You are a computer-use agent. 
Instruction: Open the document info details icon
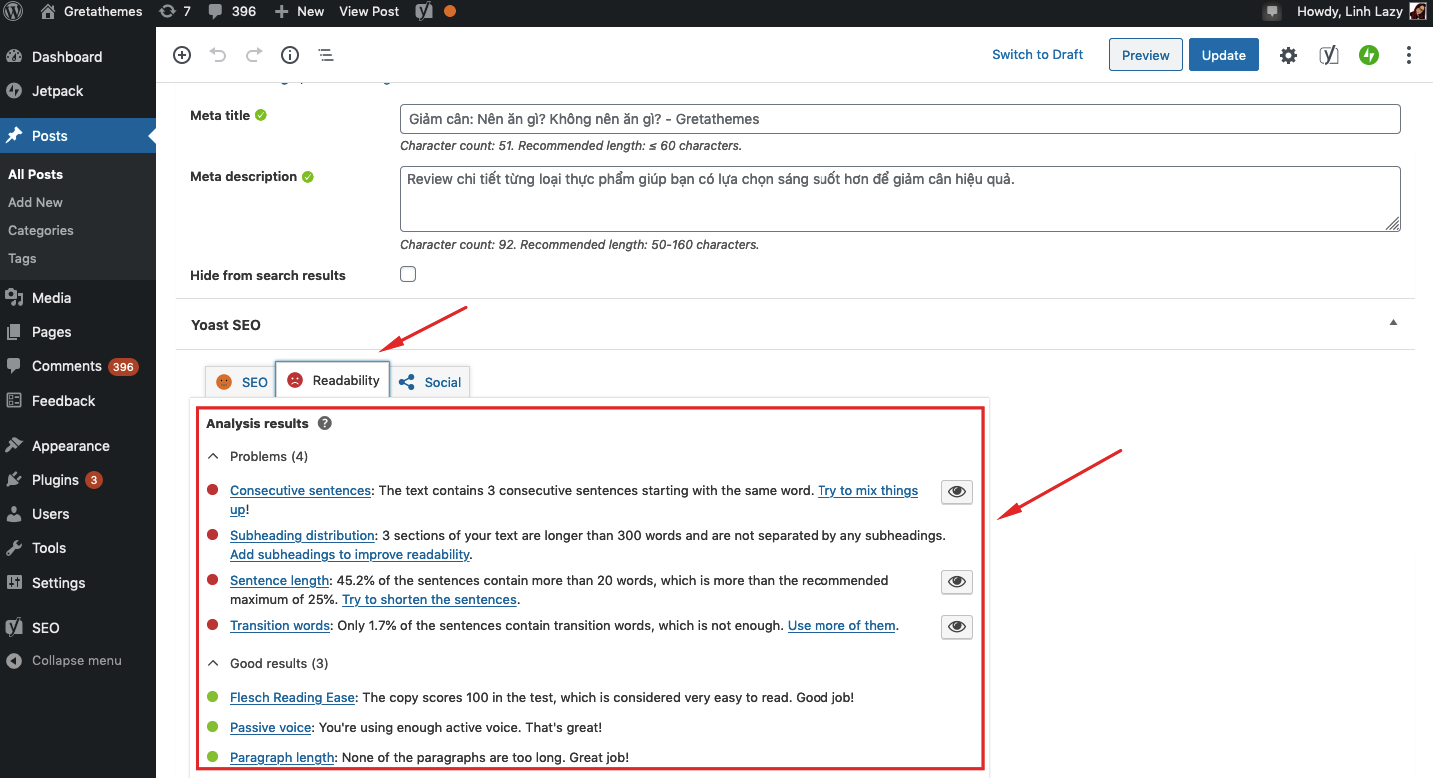[290, 55]
